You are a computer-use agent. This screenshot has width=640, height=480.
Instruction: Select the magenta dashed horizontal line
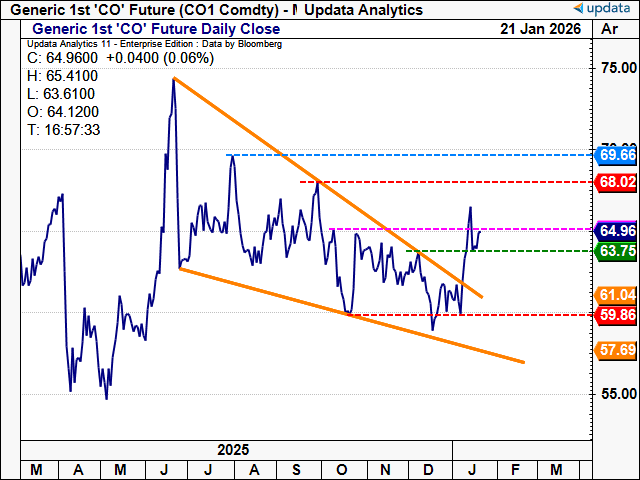pos(400,229)
